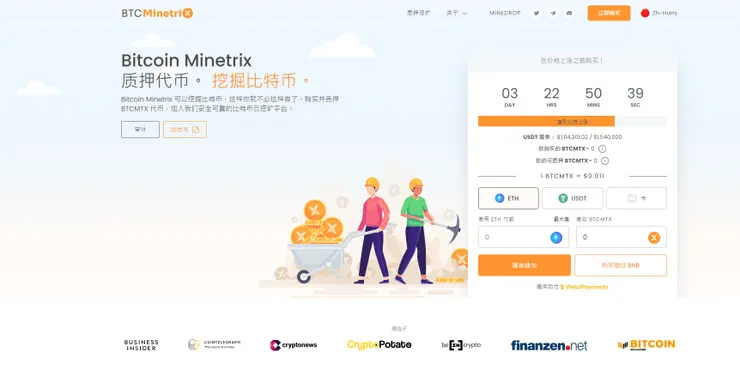Open the MINEDROP menu item

tap(505, 13)
